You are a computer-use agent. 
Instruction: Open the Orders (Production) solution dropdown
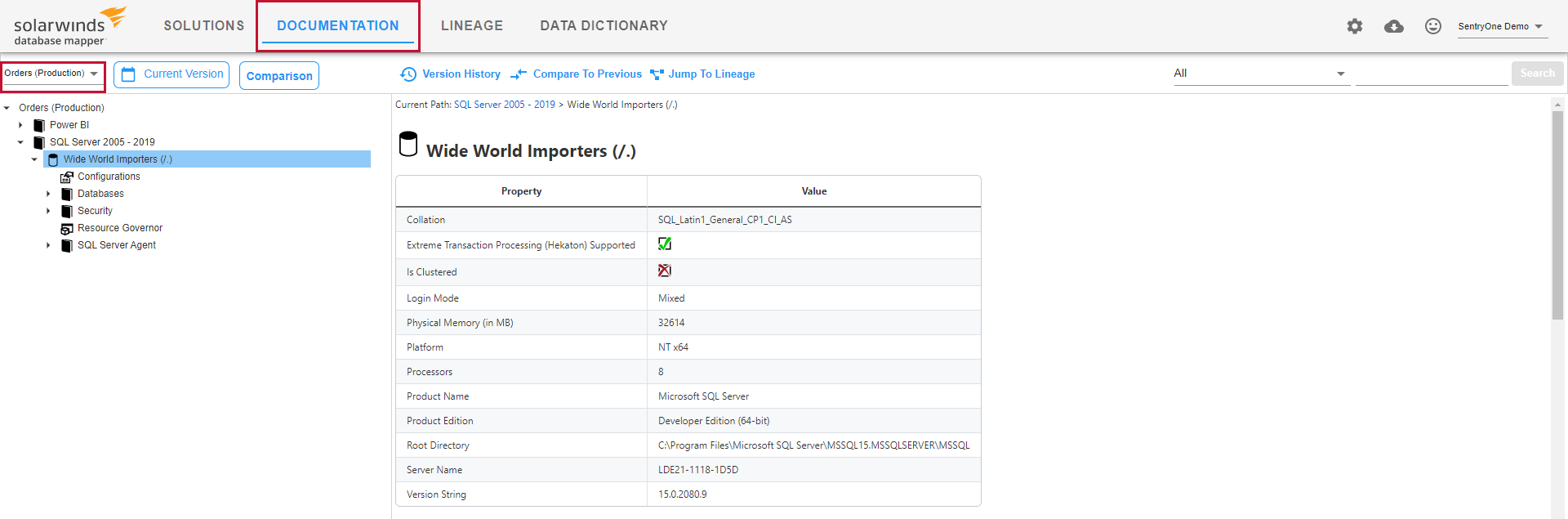coord(52,74)
